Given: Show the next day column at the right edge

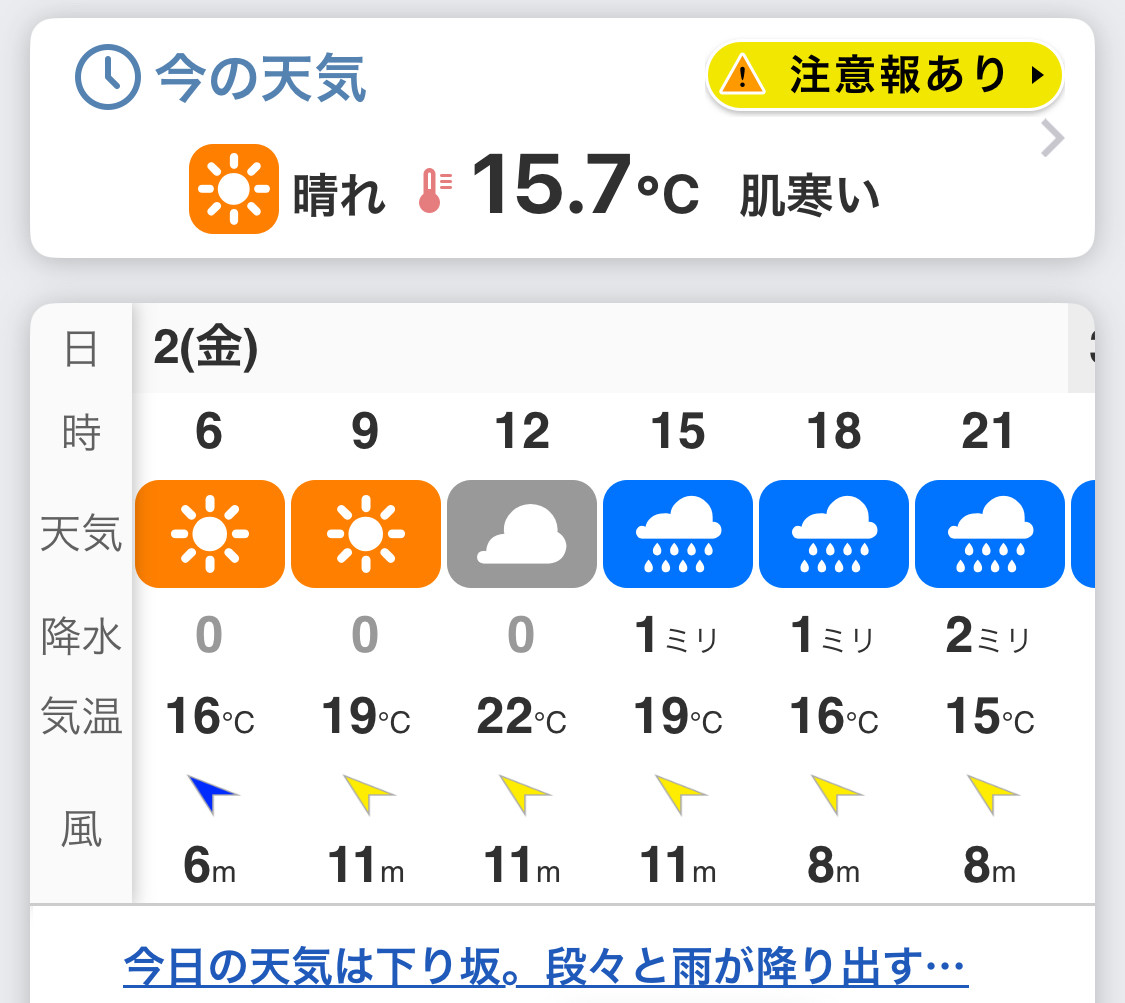Looking at the screenshot, I should pyautogui.click(x=1082, y=348).
